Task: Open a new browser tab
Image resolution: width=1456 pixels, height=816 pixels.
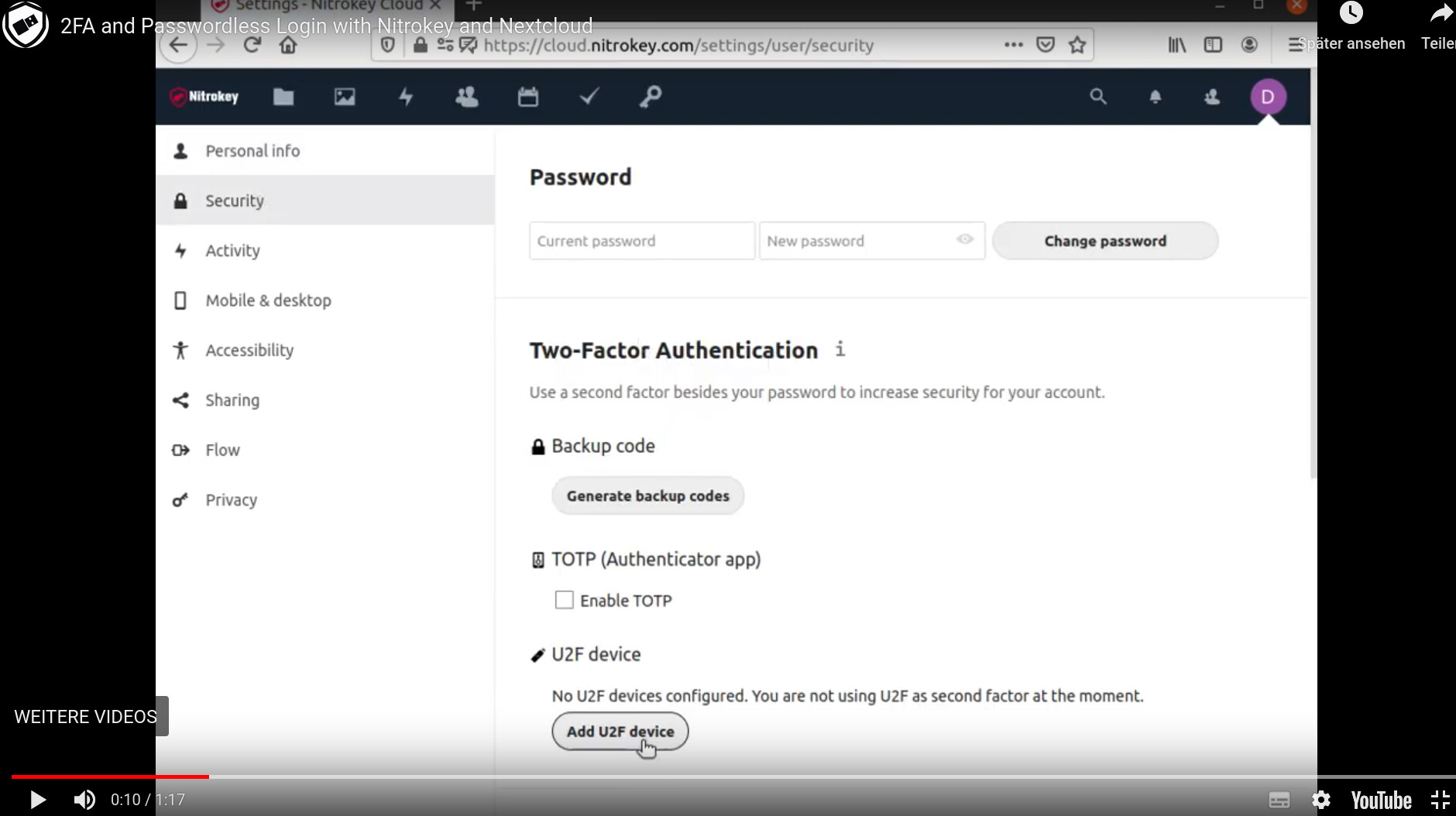Action: pyautogui.click(x=474, y=5)
